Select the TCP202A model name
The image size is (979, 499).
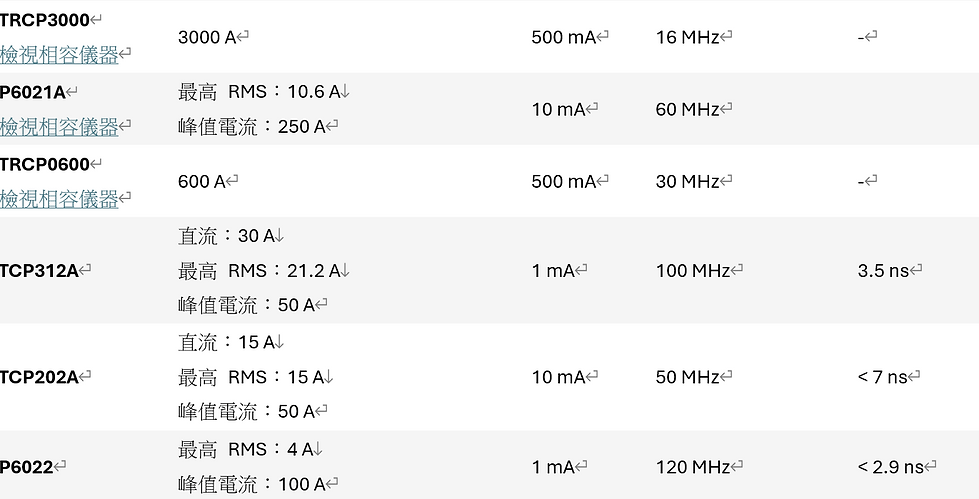click(x=39, y=377)
